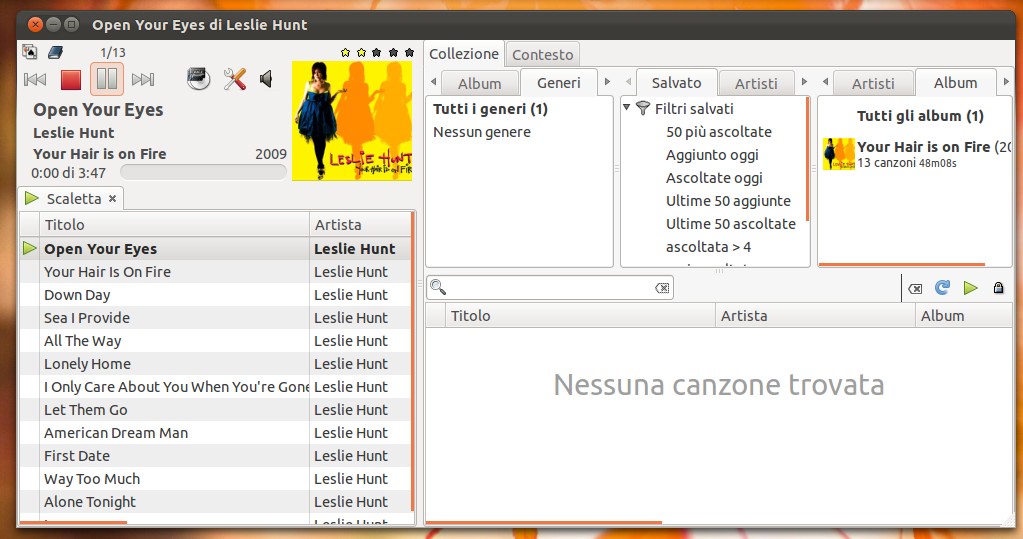1023x539 pixels.
Task: Sort results by Titolo header in collection
Action: point(580,316)
